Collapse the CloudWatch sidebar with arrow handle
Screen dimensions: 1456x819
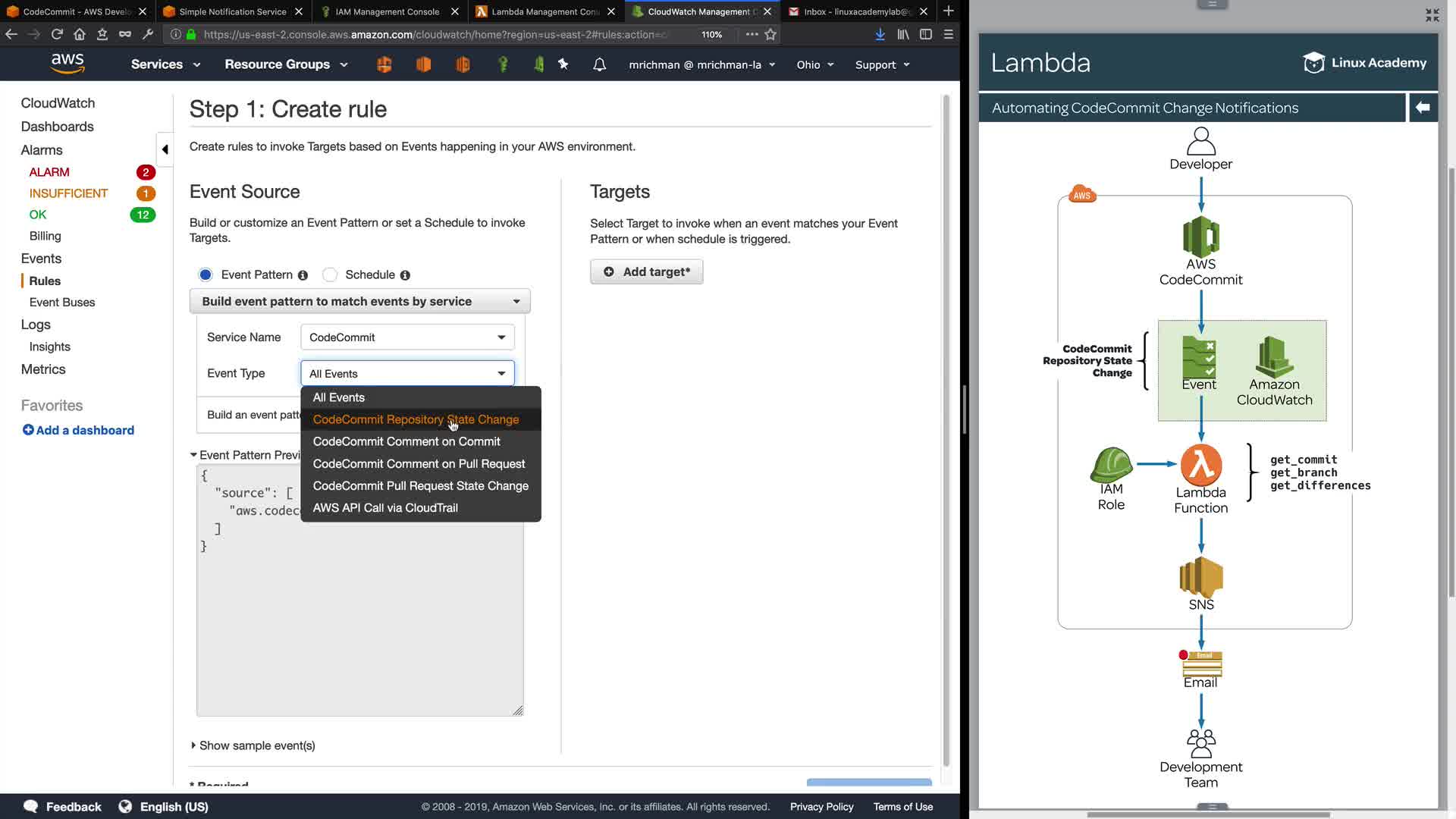pyautogui.click(x=165, y=149)
